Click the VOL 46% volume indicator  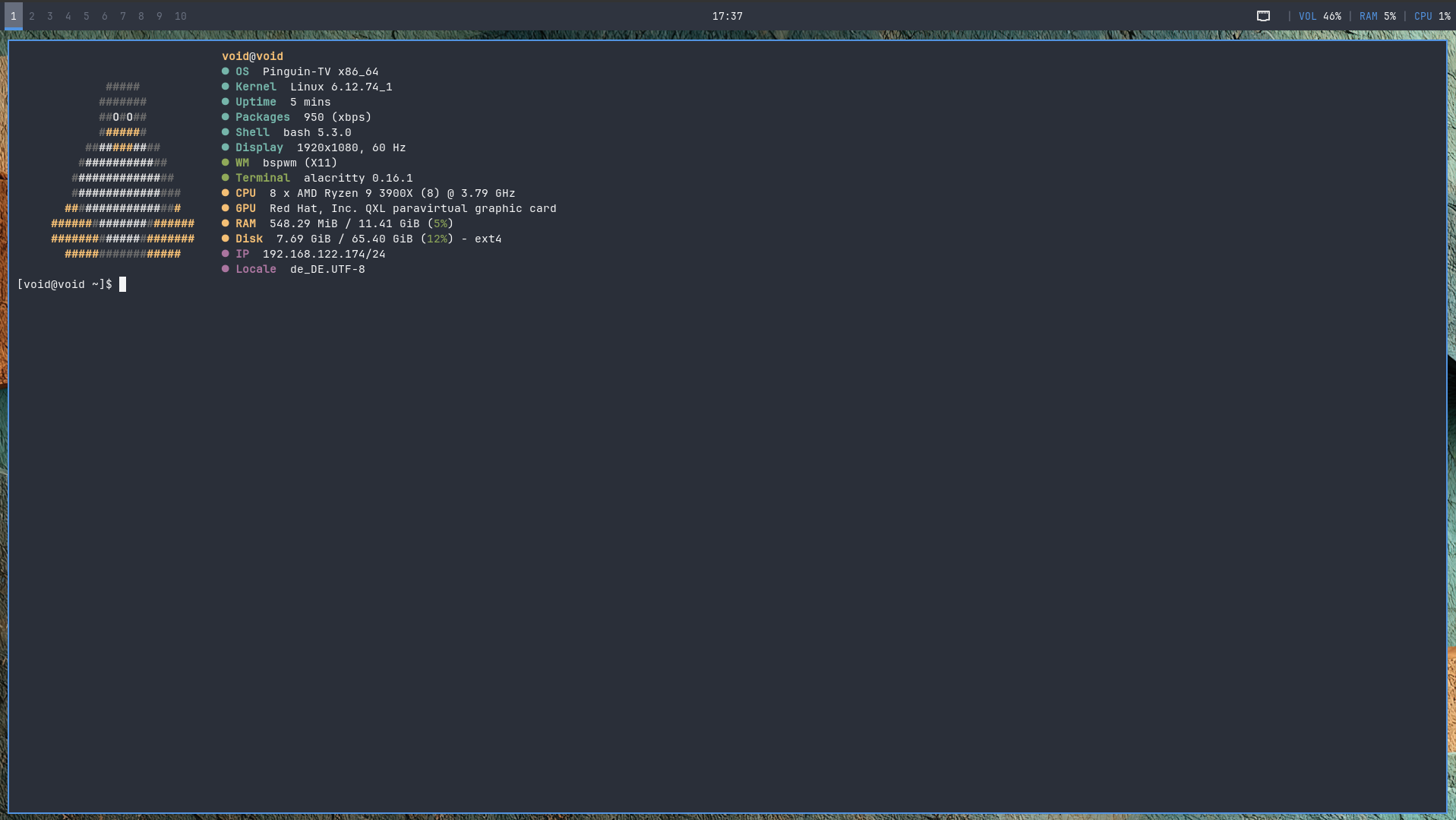pos(1319,16)
